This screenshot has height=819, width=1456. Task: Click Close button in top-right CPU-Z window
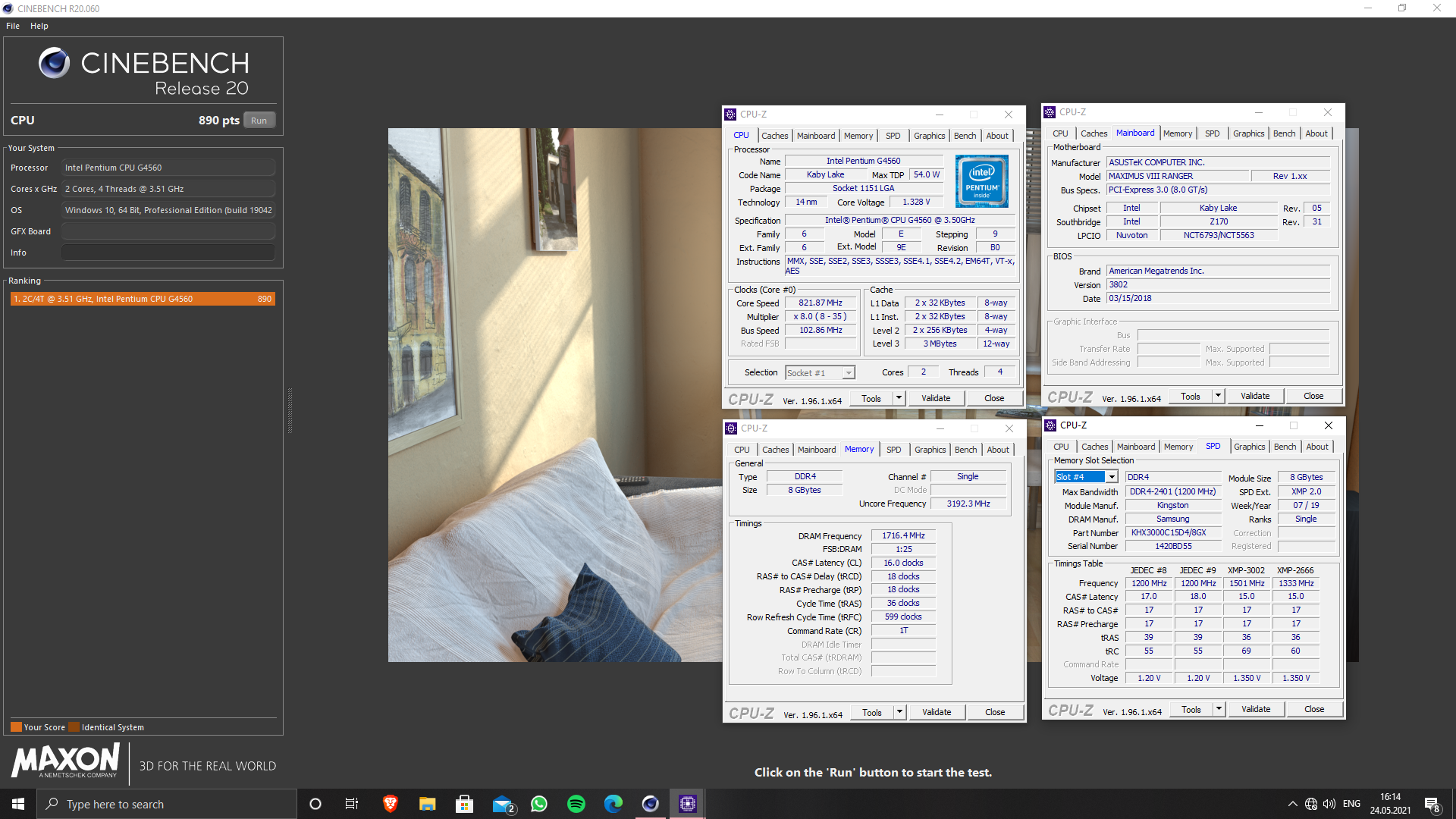pyautogui.click(x=1313, y=396)
